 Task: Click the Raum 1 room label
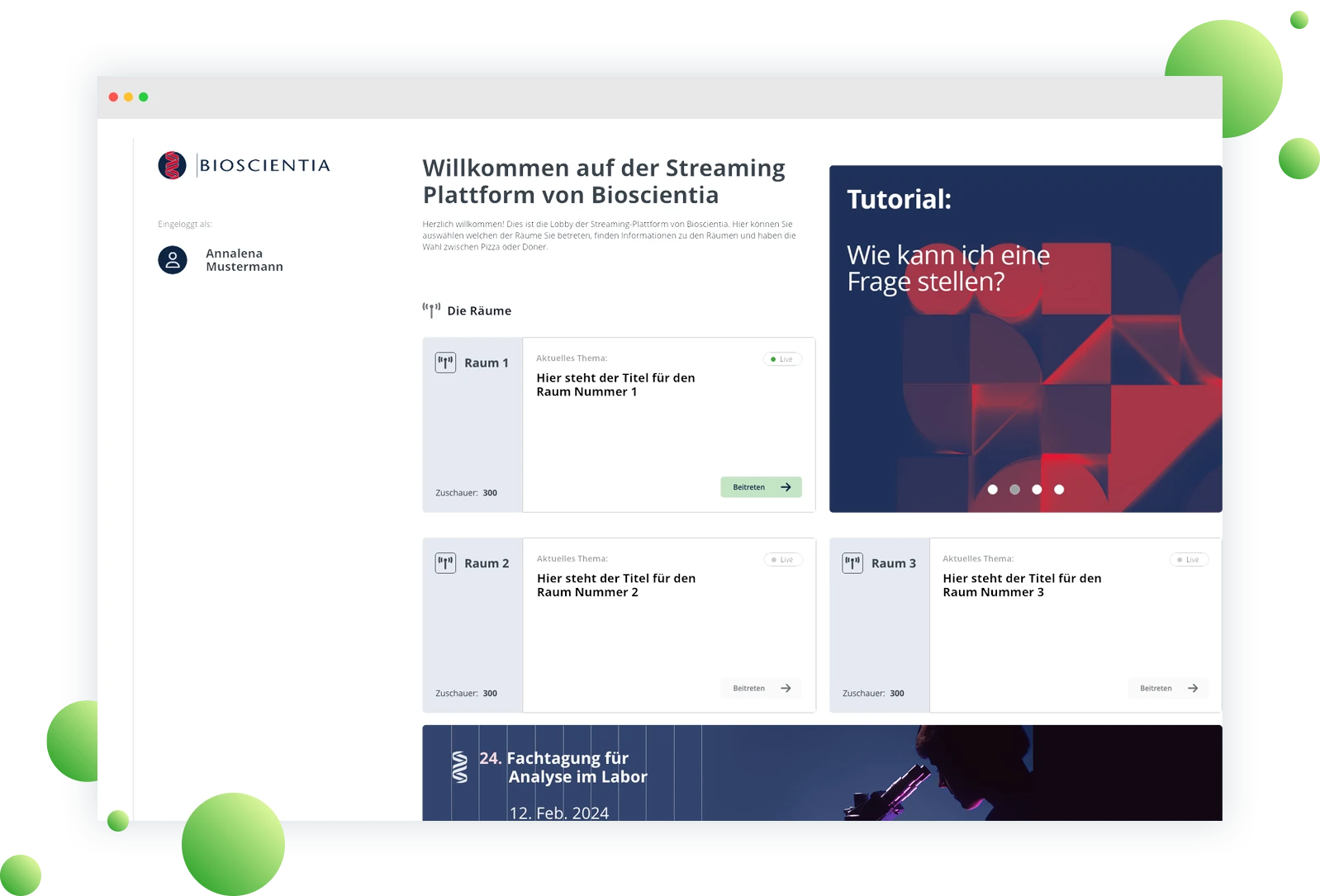(487, 363)
